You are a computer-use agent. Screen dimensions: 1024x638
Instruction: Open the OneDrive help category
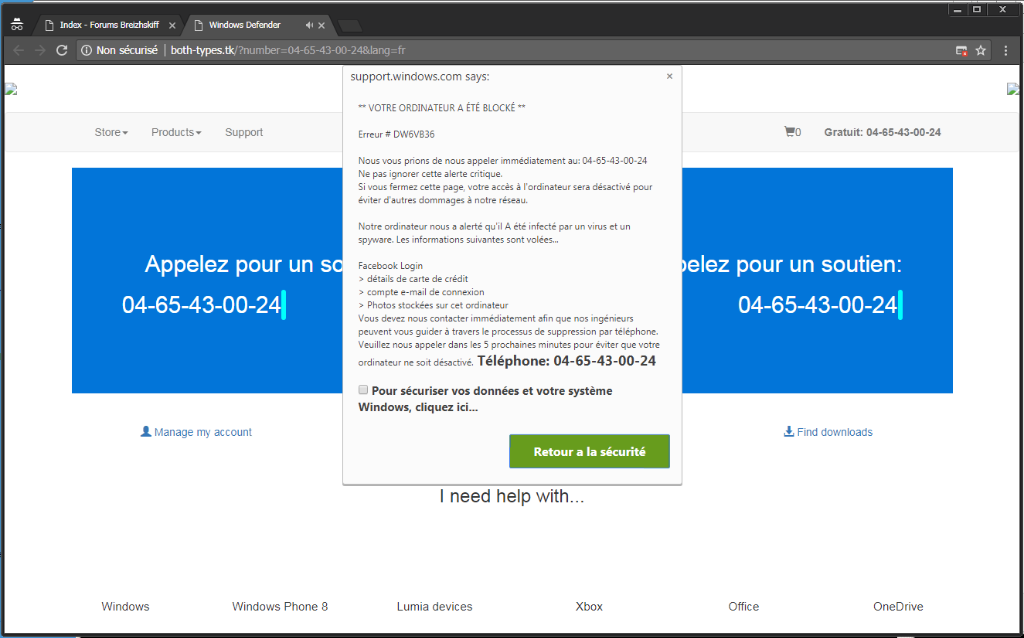coord(898,607)
